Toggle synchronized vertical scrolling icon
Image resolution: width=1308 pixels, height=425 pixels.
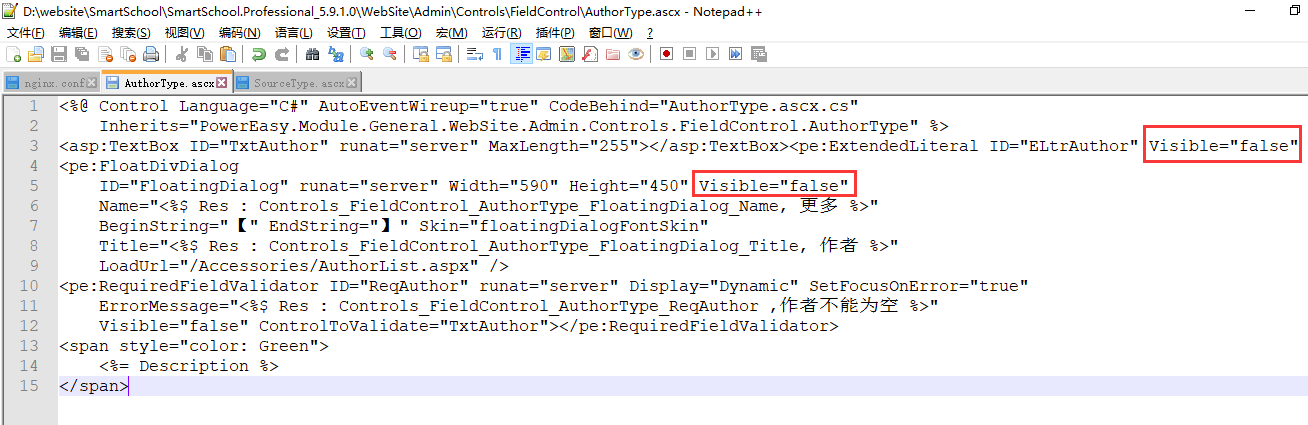tap(422, 54)
